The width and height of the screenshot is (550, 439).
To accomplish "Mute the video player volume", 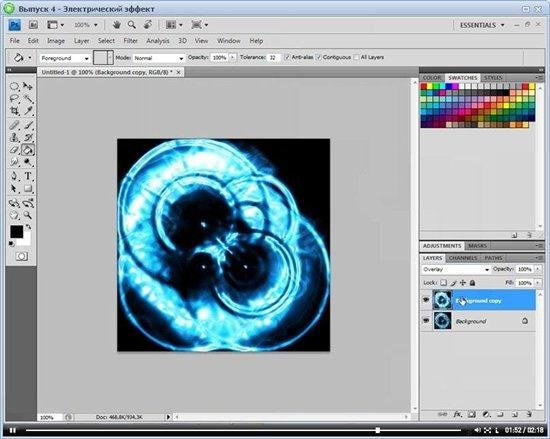I will [477, 430].
